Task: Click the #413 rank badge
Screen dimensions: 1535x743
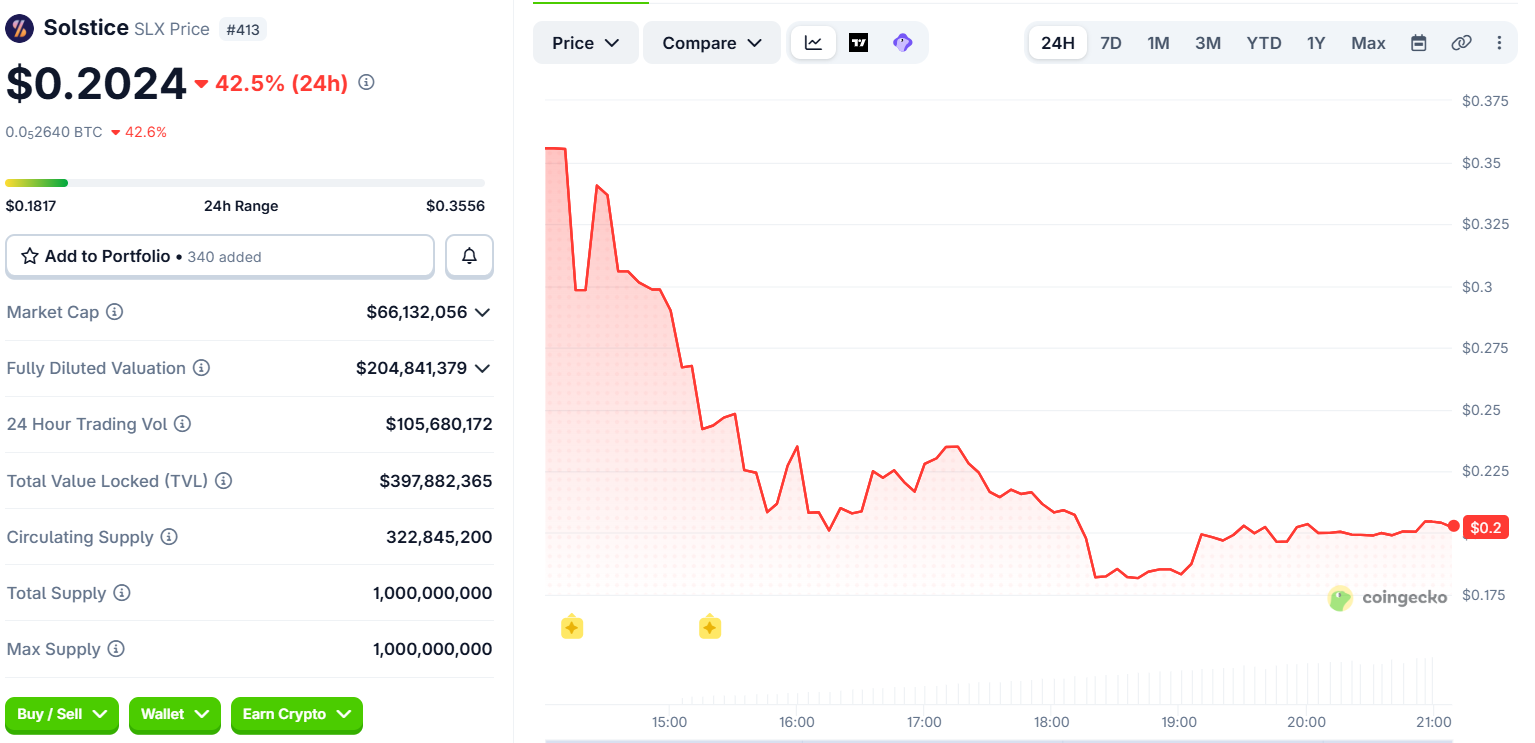Action: click(243, 29)
